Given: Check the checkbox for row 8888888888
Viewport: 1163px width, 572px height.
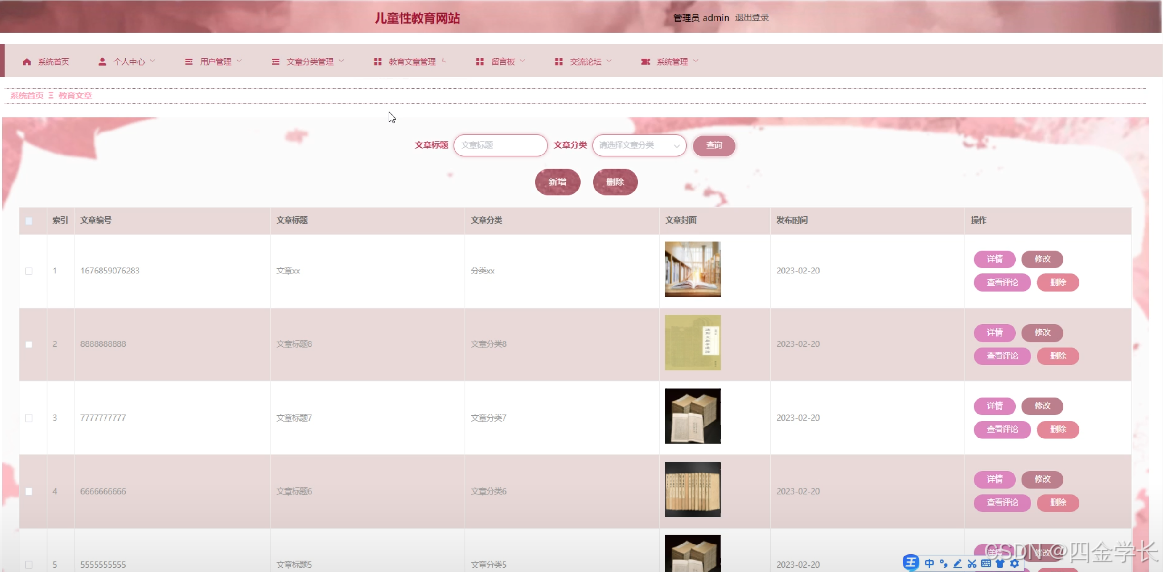Looking at the screenshot, I should tap(29, 344).
